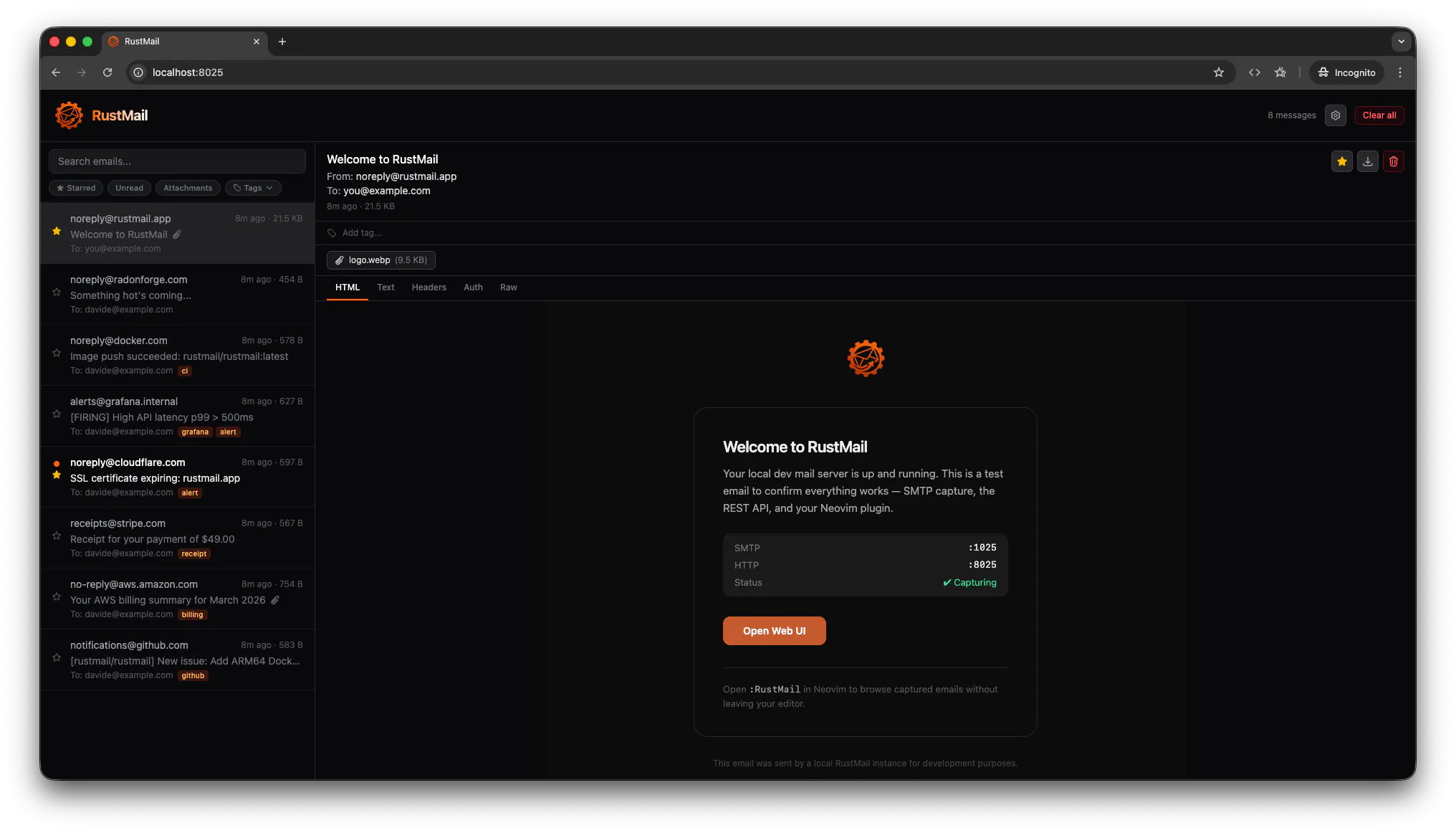Screen dimensions: 1456x833
Task: Close the RustMail browser tab
Action: (257, 42)
